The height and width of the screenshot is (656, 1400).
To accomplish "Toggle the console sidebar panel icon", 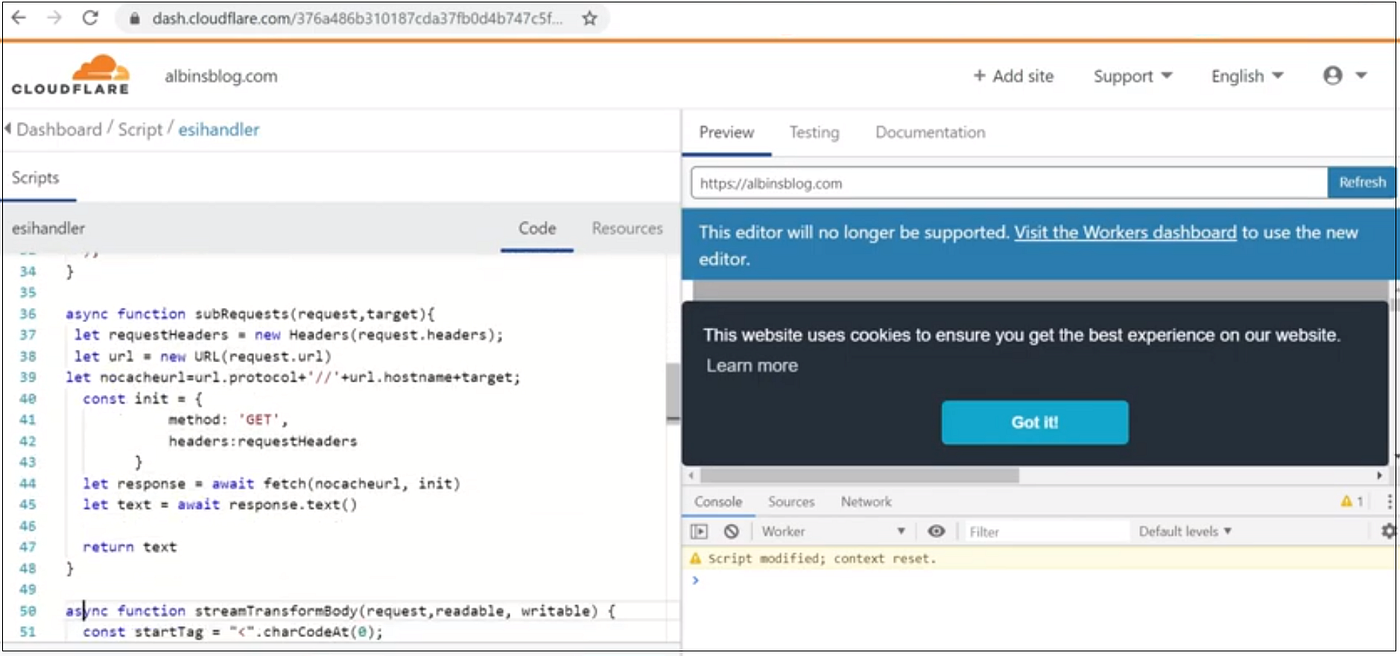I will point(700,531).
